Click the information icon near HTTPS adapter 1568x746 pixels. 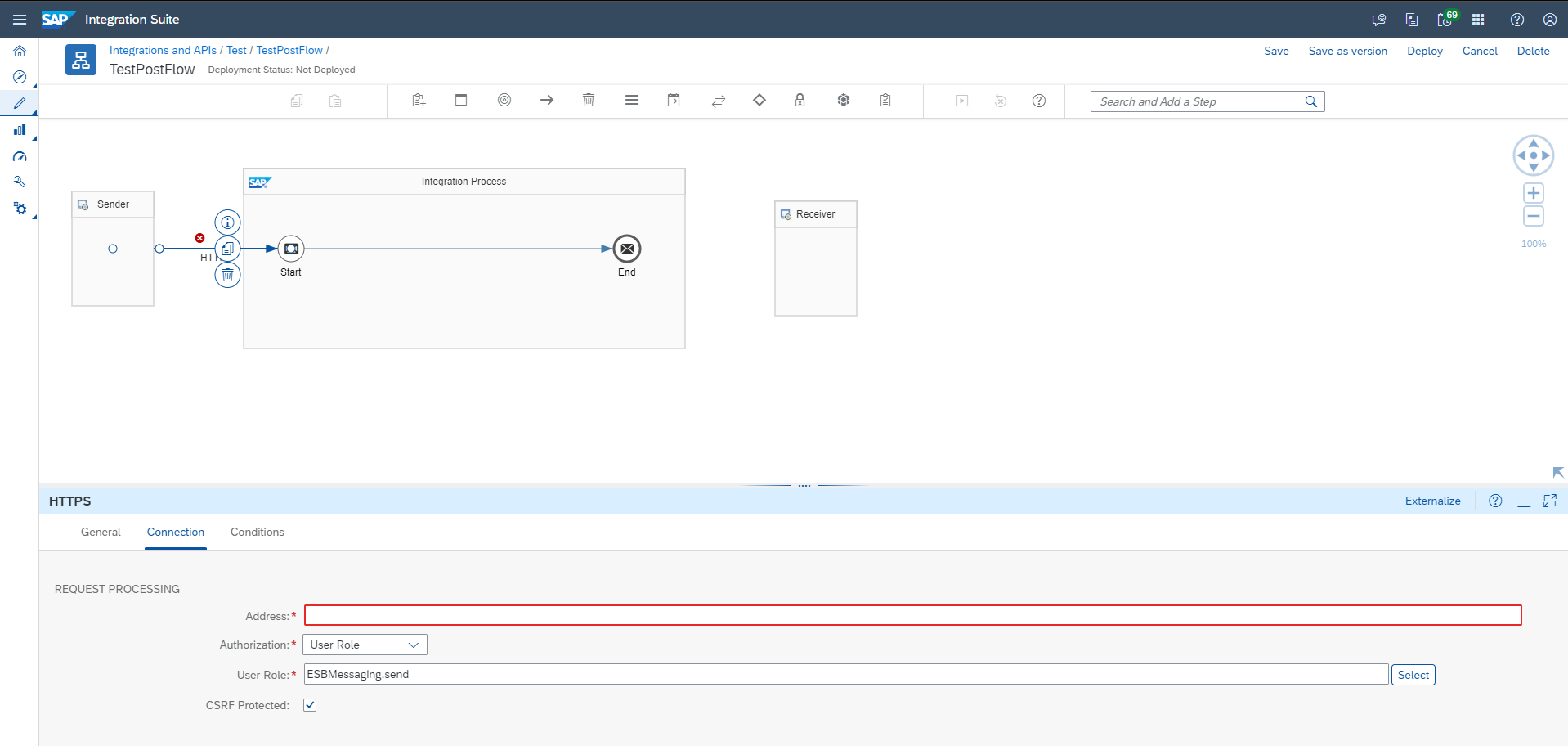(x=227, y=222)
